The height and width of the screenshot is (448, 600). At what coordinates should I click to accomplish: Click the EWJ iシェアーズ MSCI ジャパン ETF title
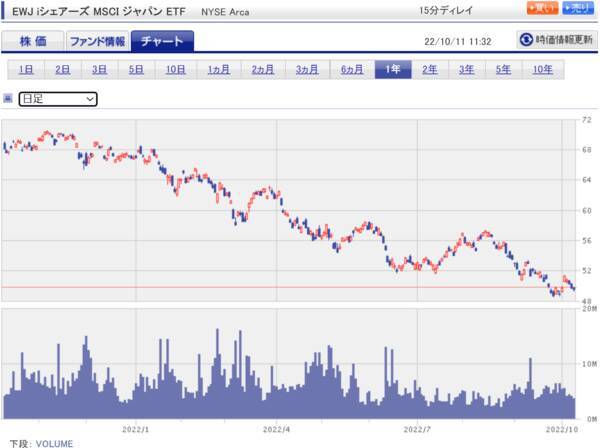click(99, 11)
